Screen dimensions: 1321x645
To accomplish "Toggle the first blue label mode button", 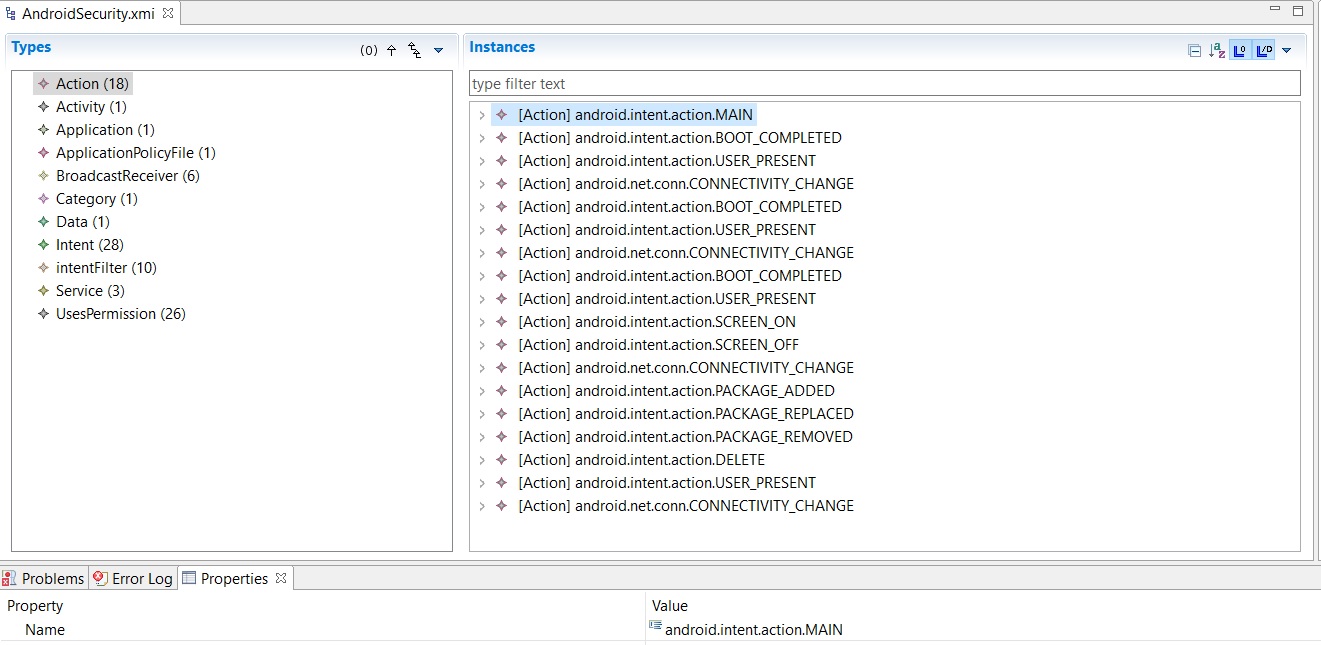I will pos(1240,51).
